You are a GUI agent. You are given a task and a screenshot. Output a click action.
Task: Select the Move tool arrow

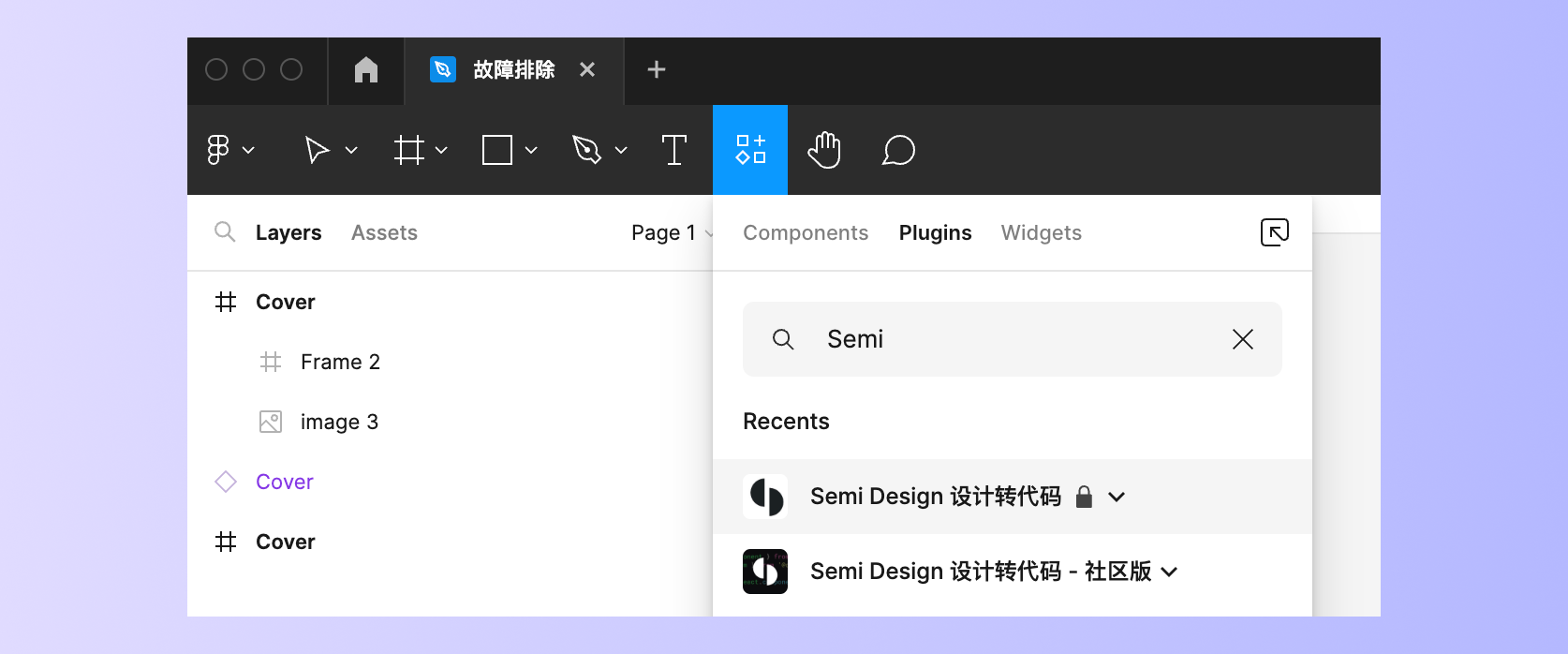[x=318, y=150]
